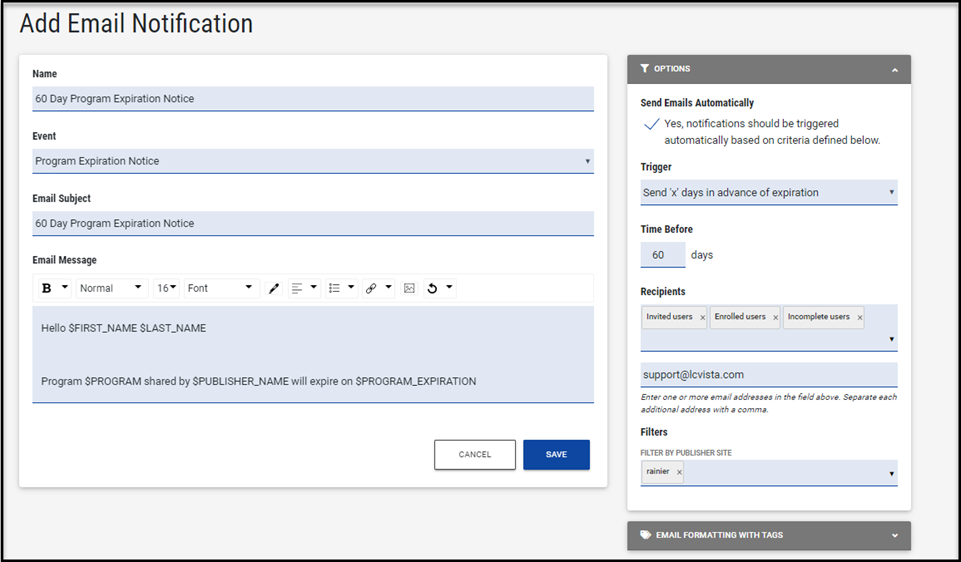This screenshot has height=562, width=961.
Task: Click the text alignment icon
Action: [297, 288]
